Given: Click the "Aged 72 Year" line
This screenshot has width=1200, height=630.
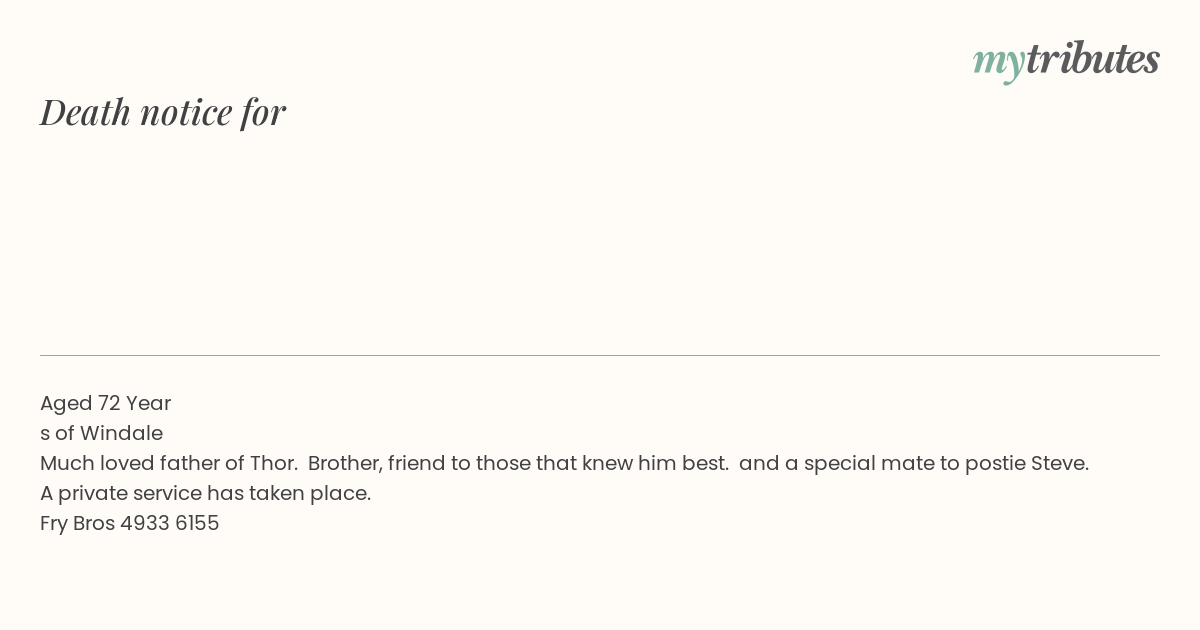Looking at the screenshot, I should [106, 403].
